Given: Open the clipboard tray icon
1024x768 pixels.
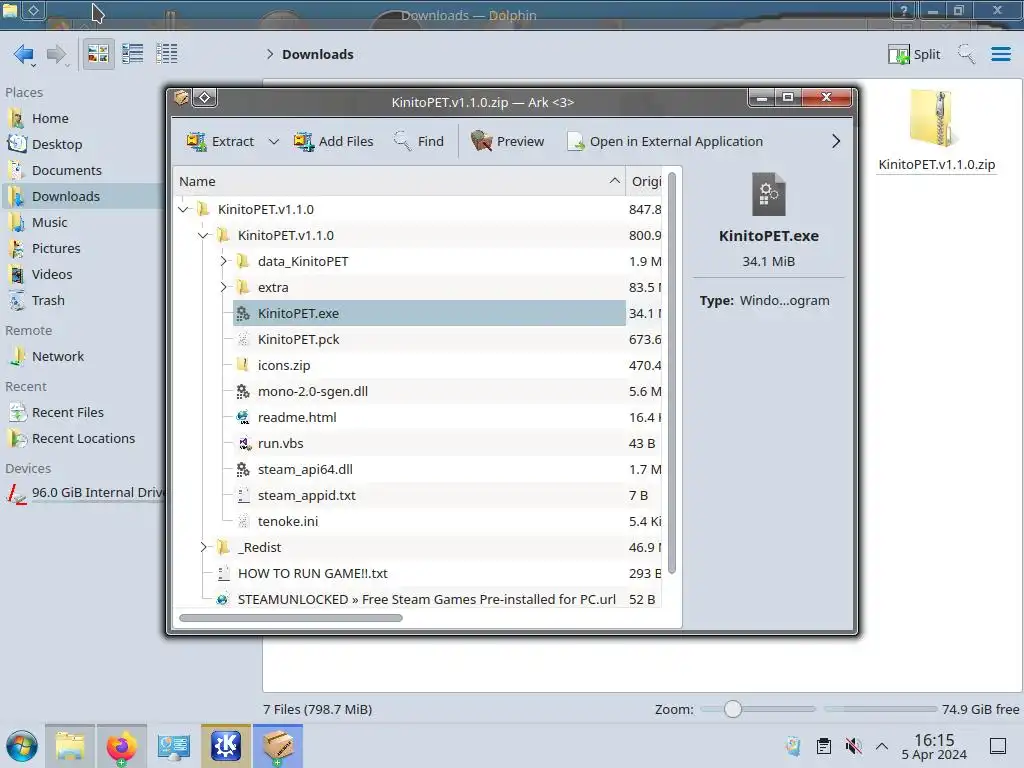Looking at the screenshot, I should pyautogui.click(x=824, y=746).
